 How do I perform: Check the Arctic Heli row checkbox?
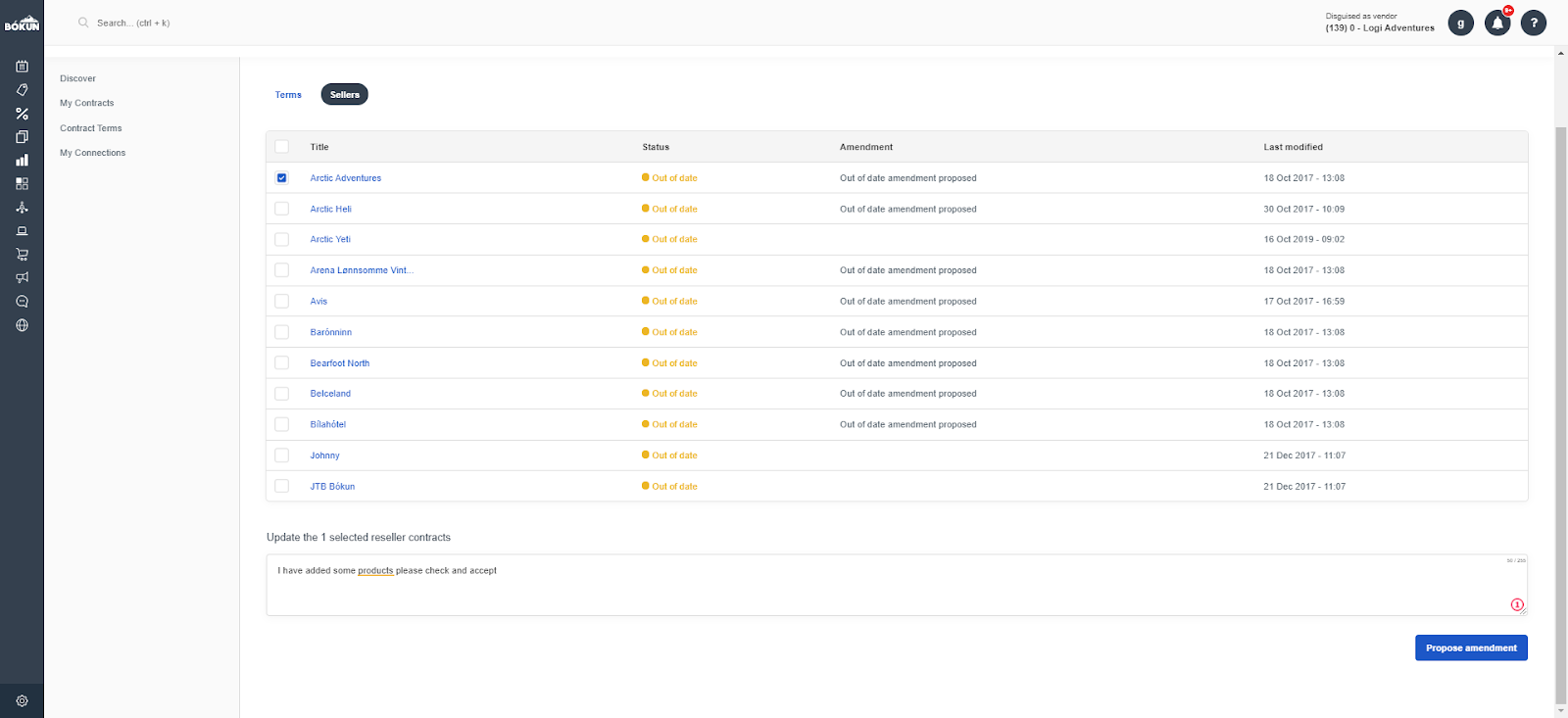coord(282,209)
